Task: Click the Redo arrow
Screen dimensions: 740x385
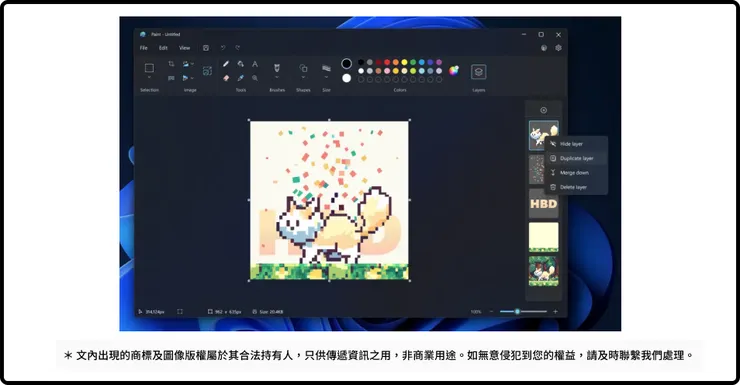Action: pyautogui.click(x=238, y=48)
